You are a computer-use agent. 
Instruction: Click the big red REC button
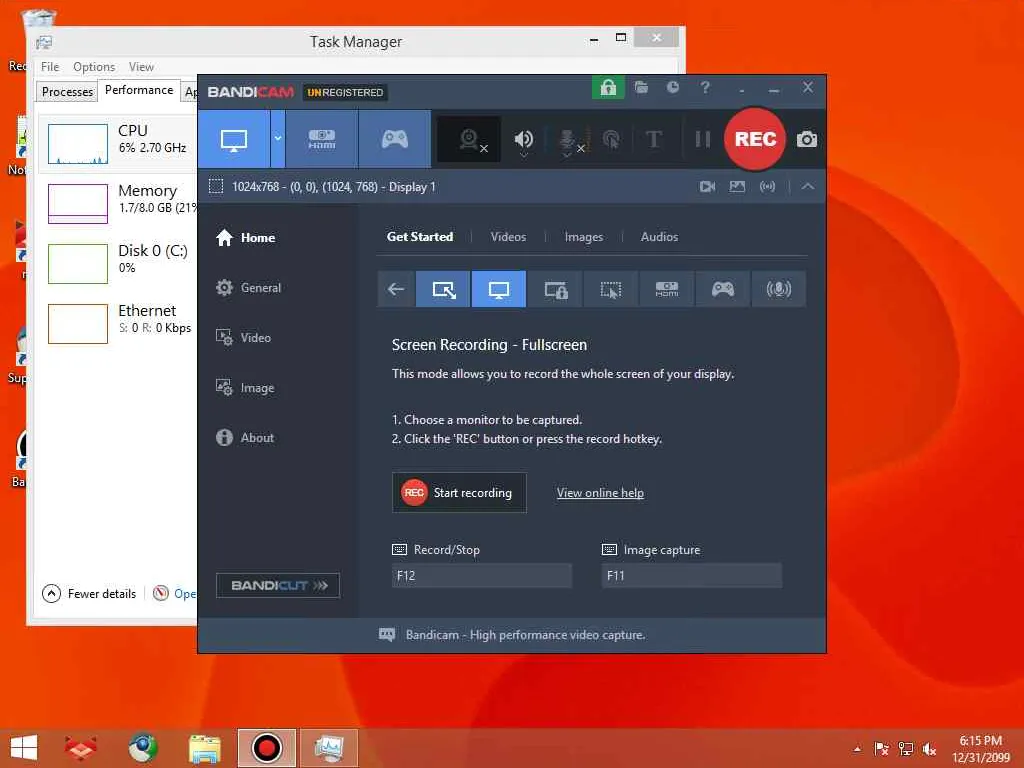(755, 139)
